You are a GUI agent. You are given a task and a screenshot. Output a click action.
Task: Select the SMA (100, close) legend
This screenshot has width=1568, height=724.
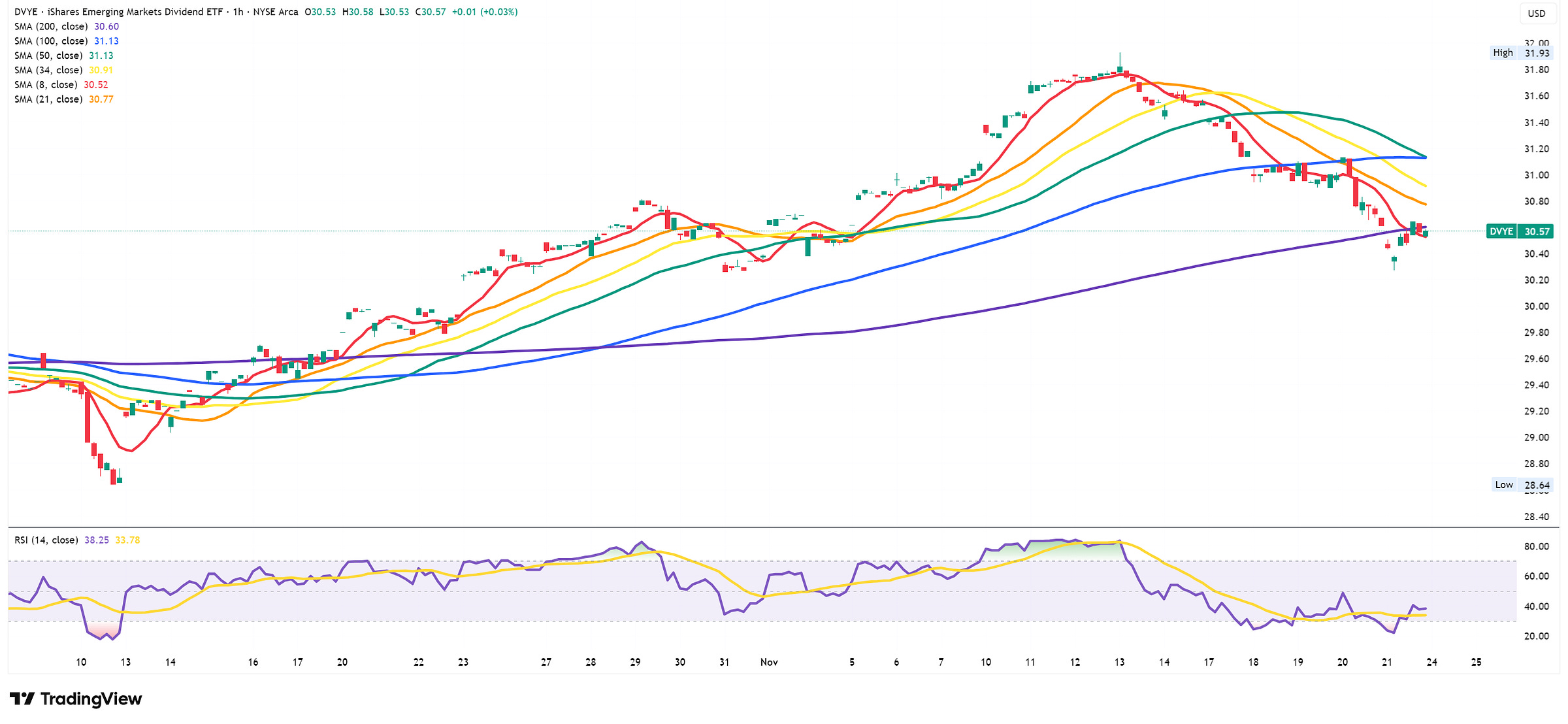51,41
